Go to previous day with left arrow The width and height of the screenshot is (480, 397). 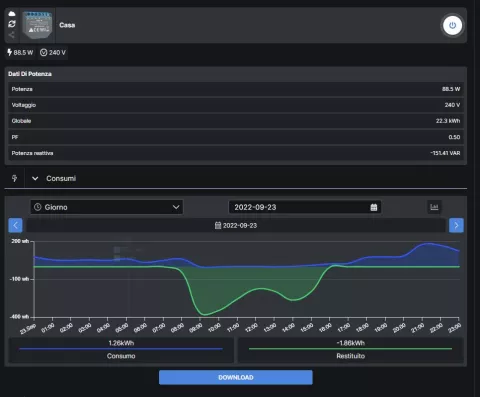[x=15, y=225]
